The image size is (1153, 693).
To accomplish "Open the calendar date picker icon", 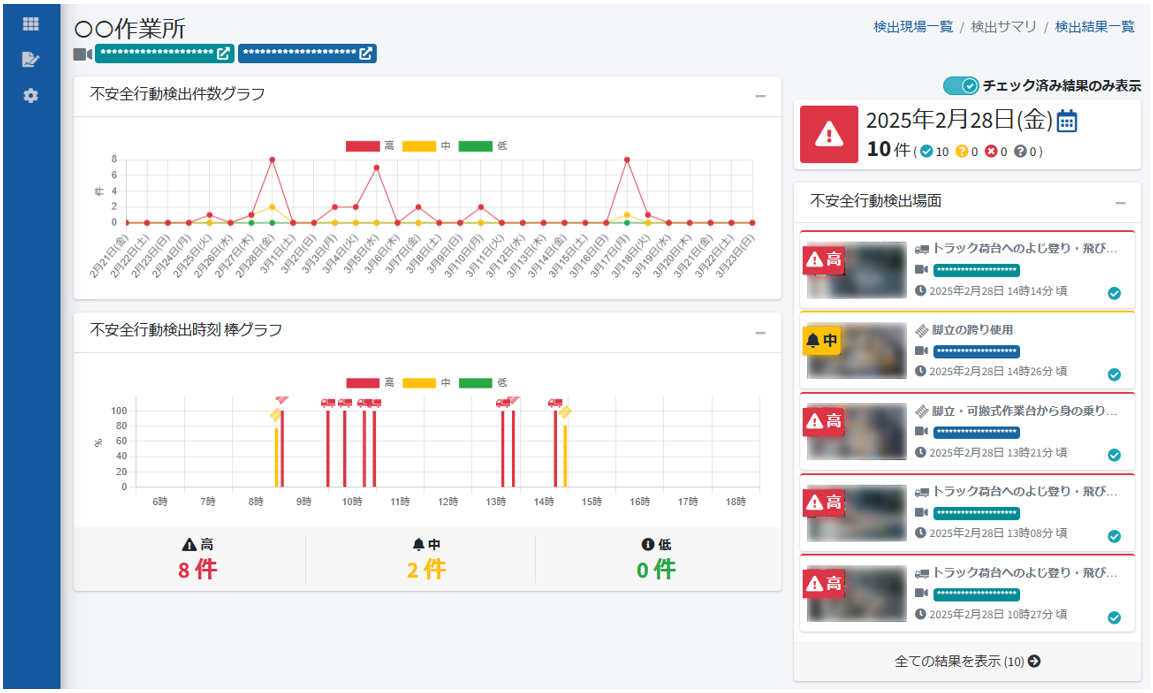I will pos(1067,121).
